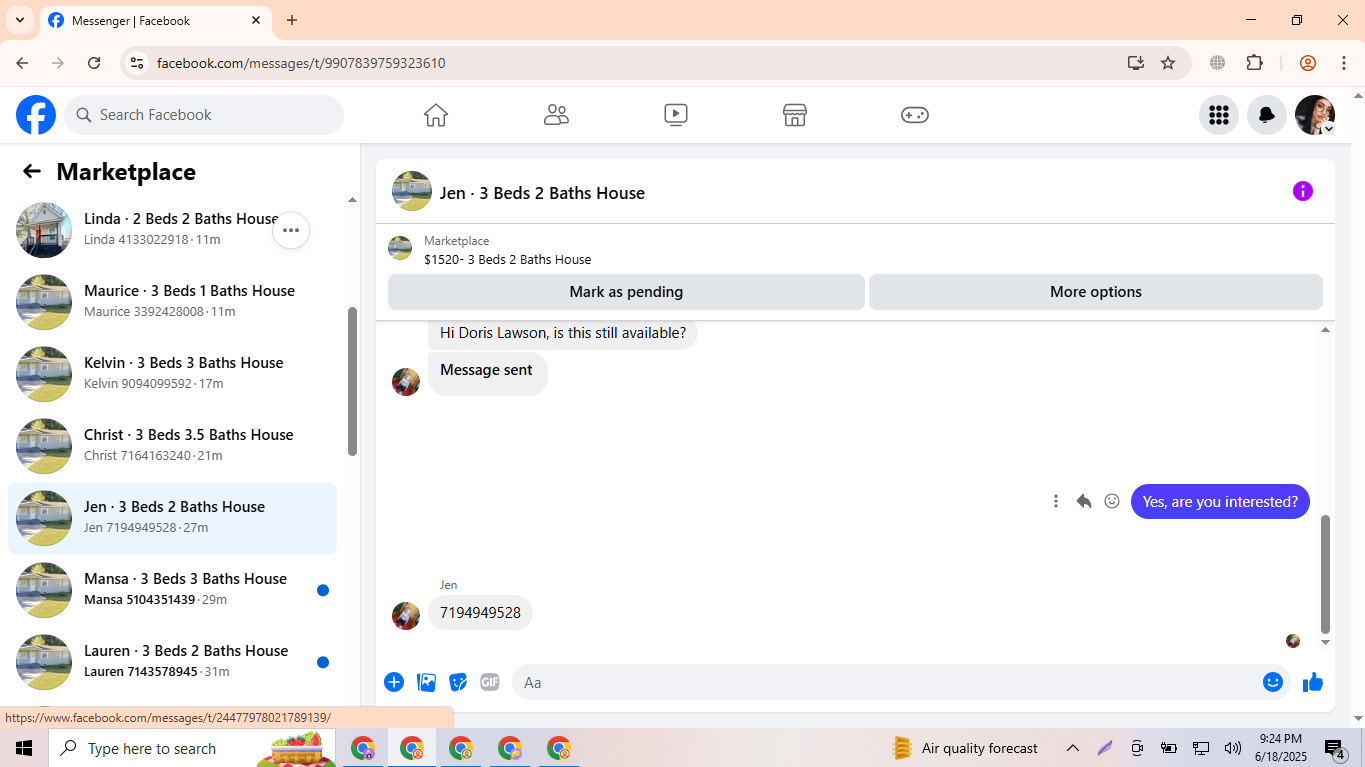This screenshot has width=1365, height=767.
Task: Open Jen's profile picture in chat header
Action: point(412,191)
